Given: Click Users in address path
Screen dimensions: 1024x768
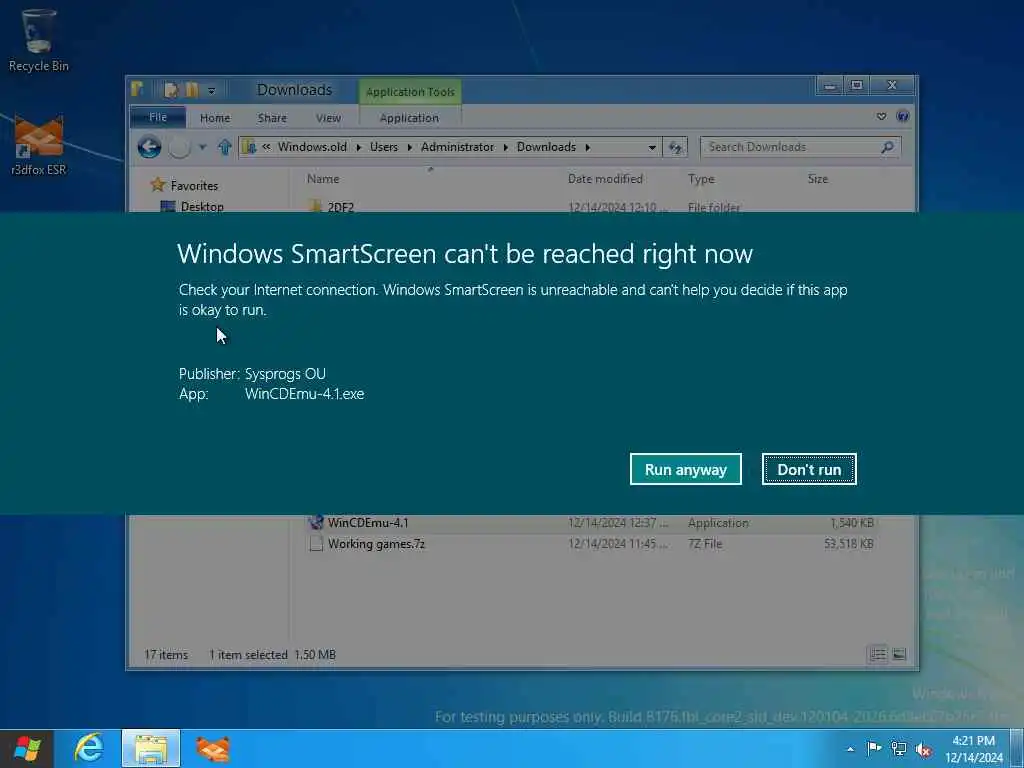Looking at the screenshot, I should click(383, 147).
